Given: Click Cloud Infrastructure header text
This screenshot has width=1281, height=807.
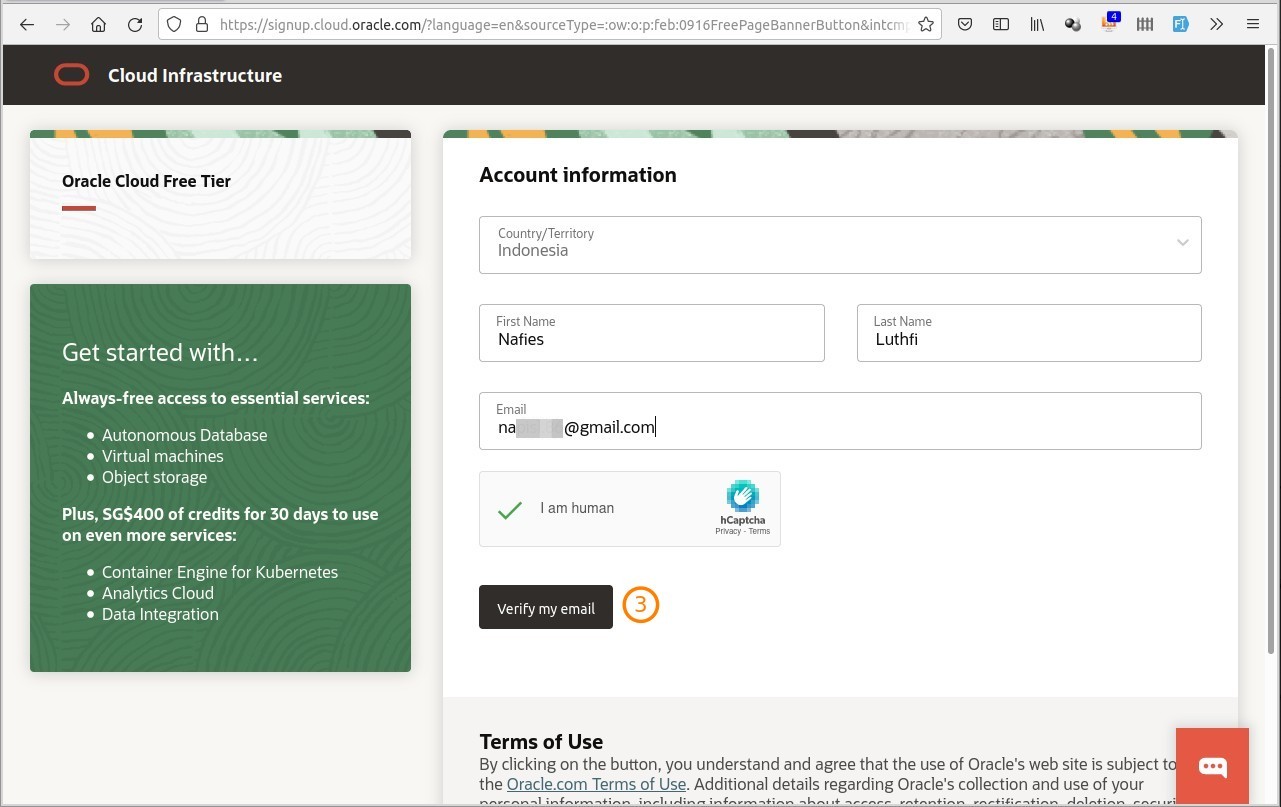Looking at the screenshot, I should (x=195, y=75).
